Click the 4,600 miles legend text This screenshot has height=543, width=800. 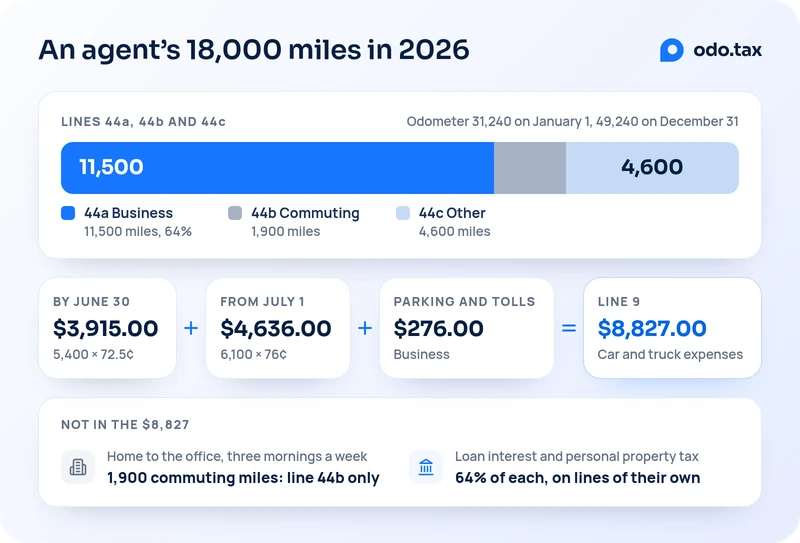point(455,232)
